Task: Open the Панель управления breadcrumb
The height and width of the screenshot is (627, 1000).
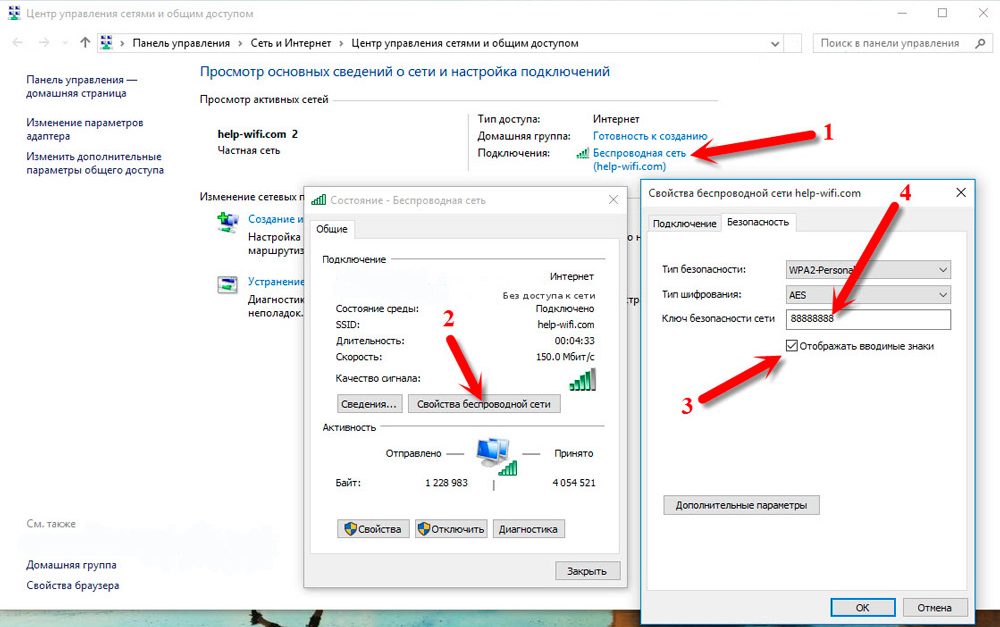Action: coord(181,43)
